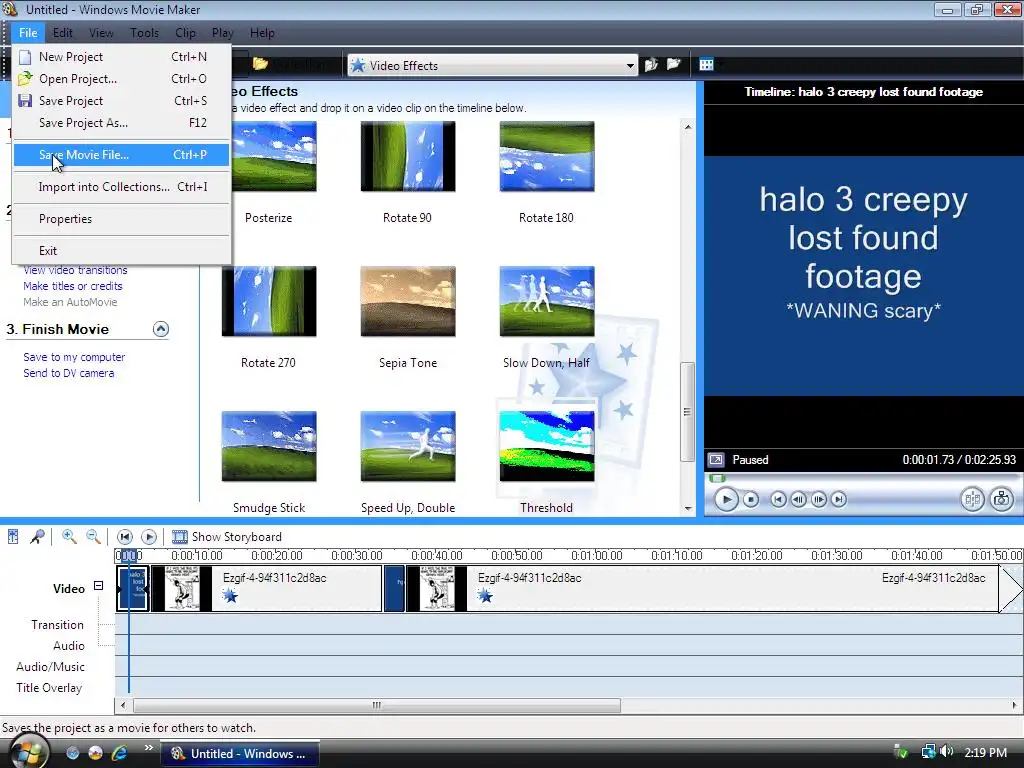Click the preview seek bar slider handle

(718, 479)
